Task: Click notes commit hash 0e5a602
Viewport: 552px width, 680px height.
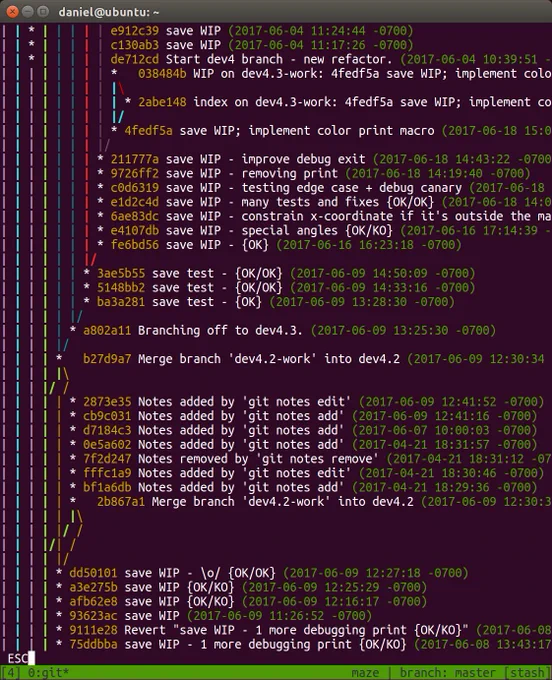Action: coord(107,445)
